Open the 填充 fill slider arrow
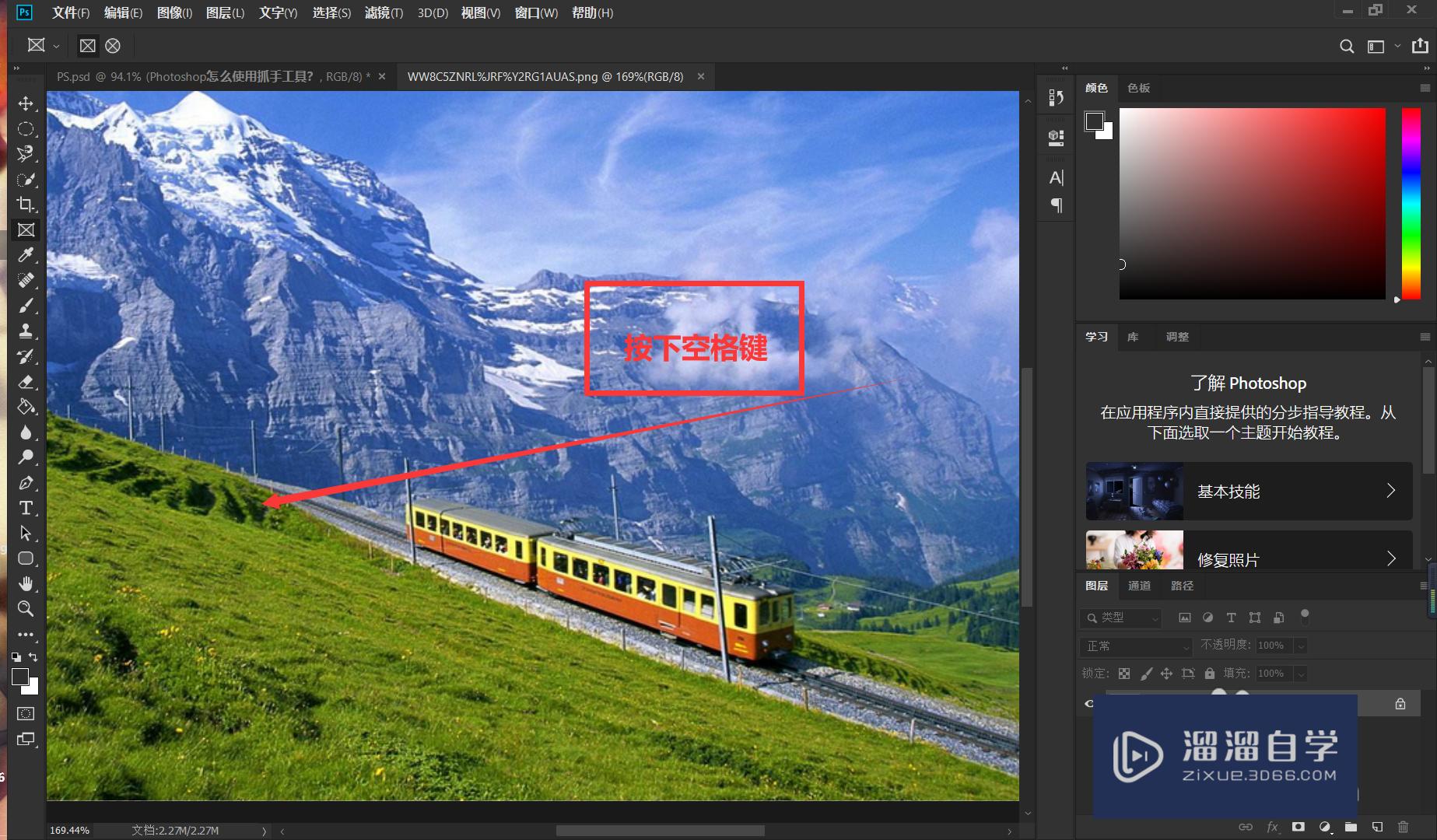Image resolution: width=1437 pixels, height=840 pixels. pos(1300,674)
